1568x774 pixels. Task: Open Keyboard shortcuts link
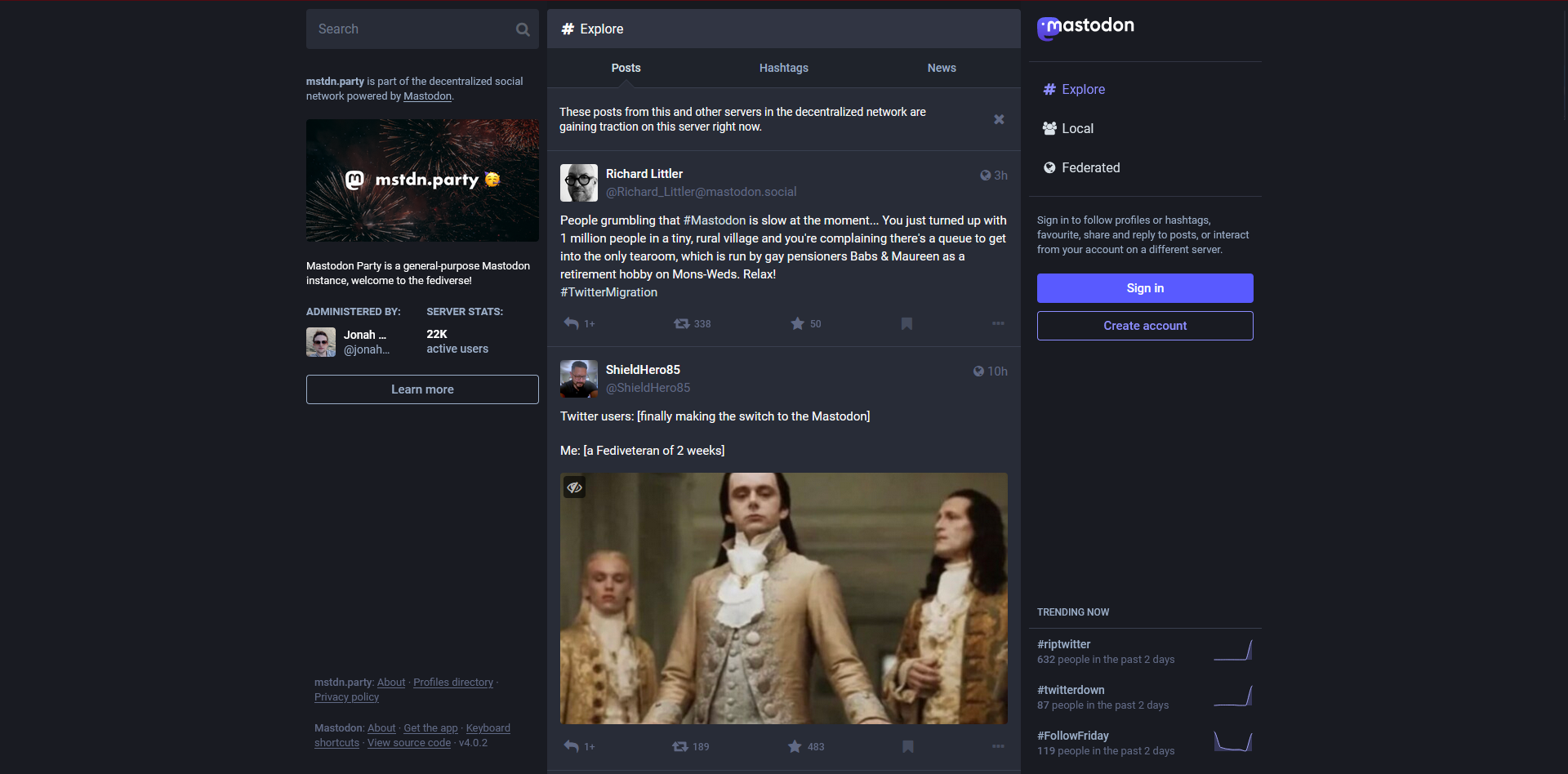[488, 728]
